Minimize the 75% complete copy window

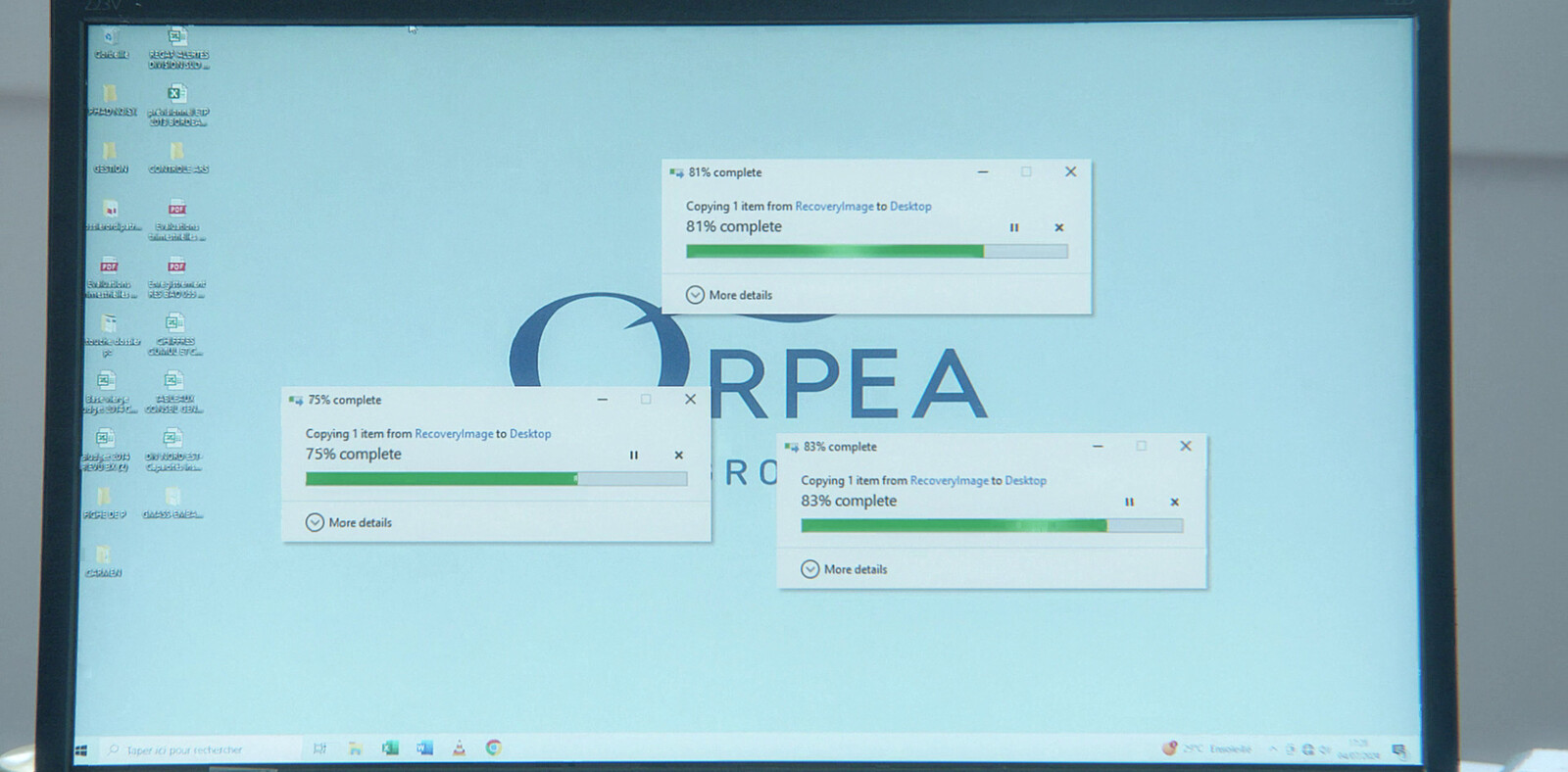tap(603, 399)
